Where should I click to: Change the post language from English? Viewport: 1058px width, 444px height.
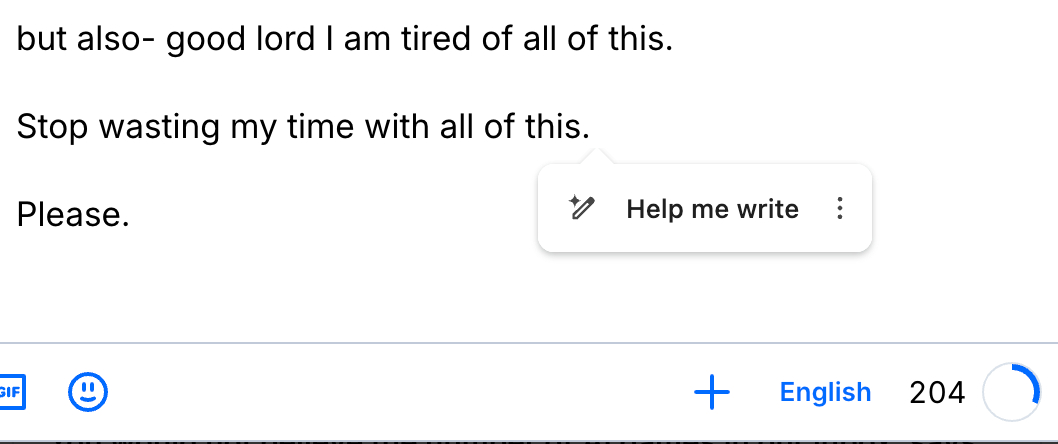(x=825, y=393)
